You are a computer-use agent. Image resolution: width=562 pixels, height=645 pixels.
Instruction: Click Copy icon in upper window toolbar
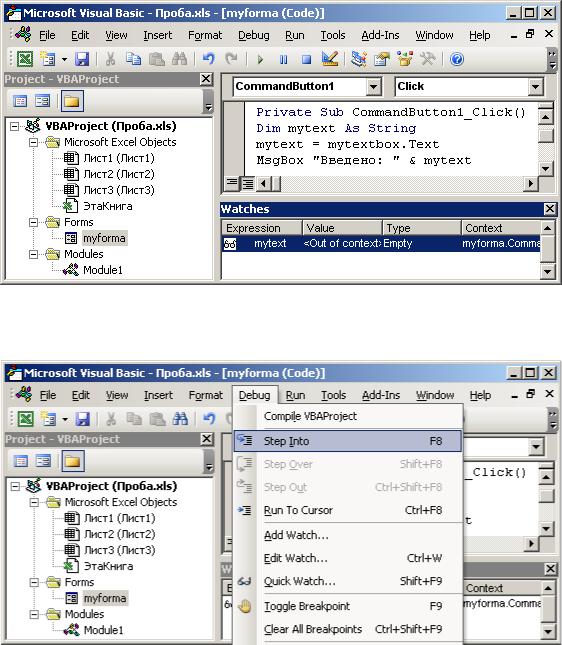tap(133, 59)
